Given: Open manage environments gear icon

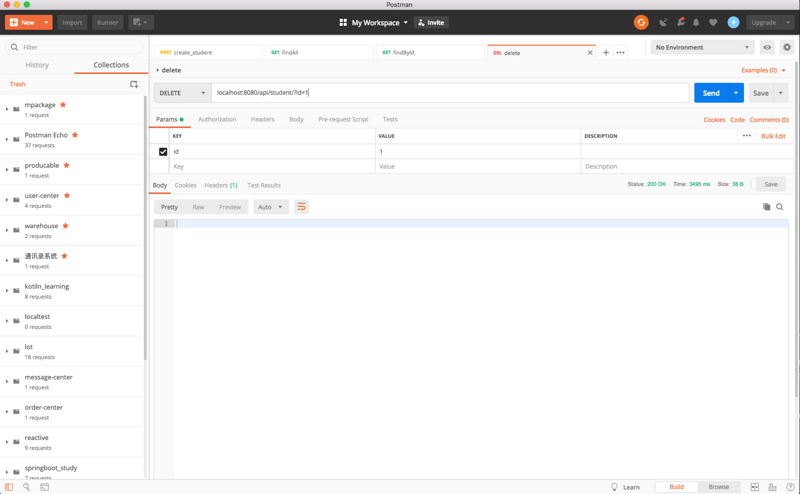Looking at the screenshot, I should [787, 47].
